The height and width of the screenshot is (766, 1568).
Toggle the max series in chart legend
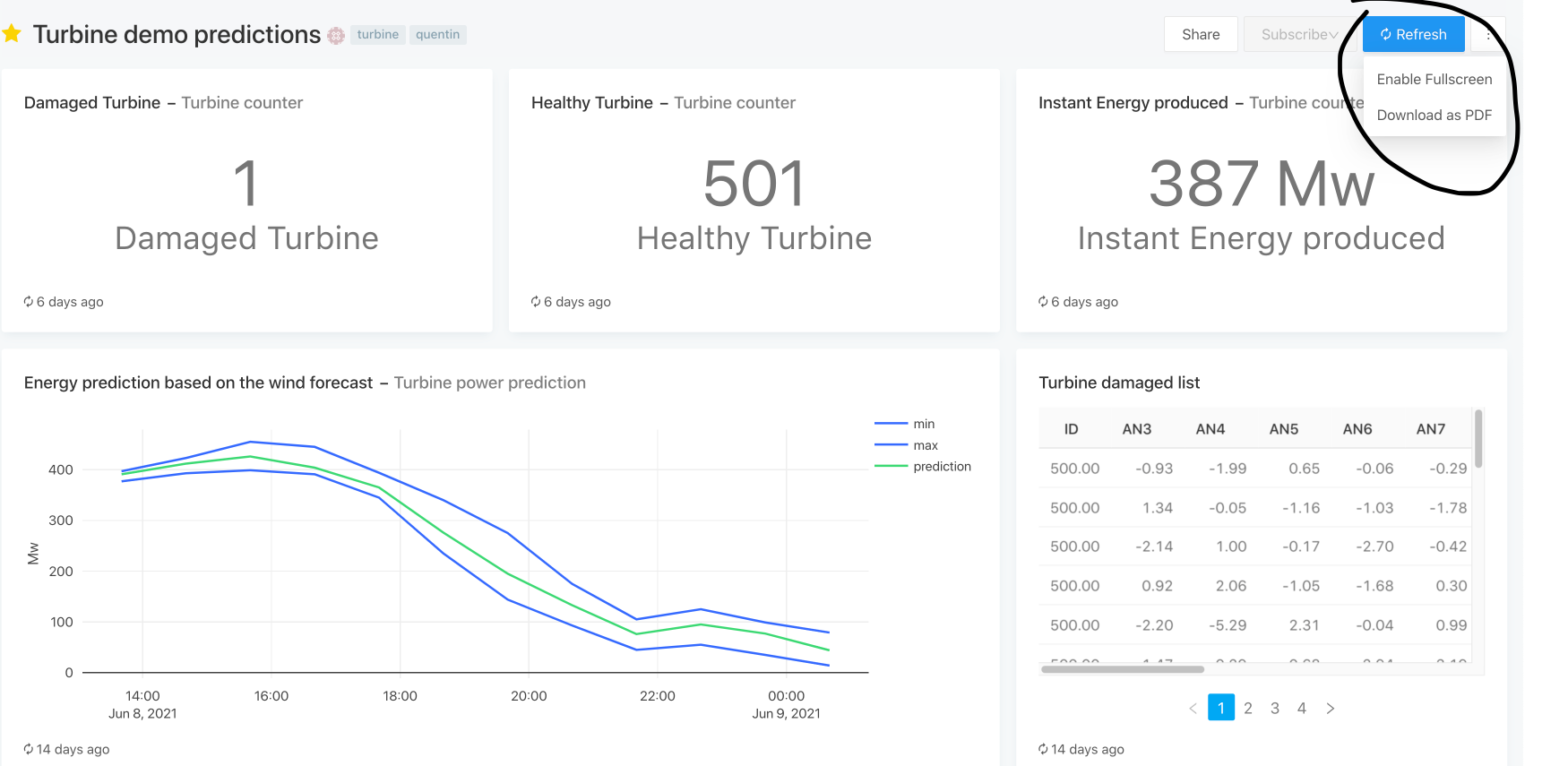point(925,445)
